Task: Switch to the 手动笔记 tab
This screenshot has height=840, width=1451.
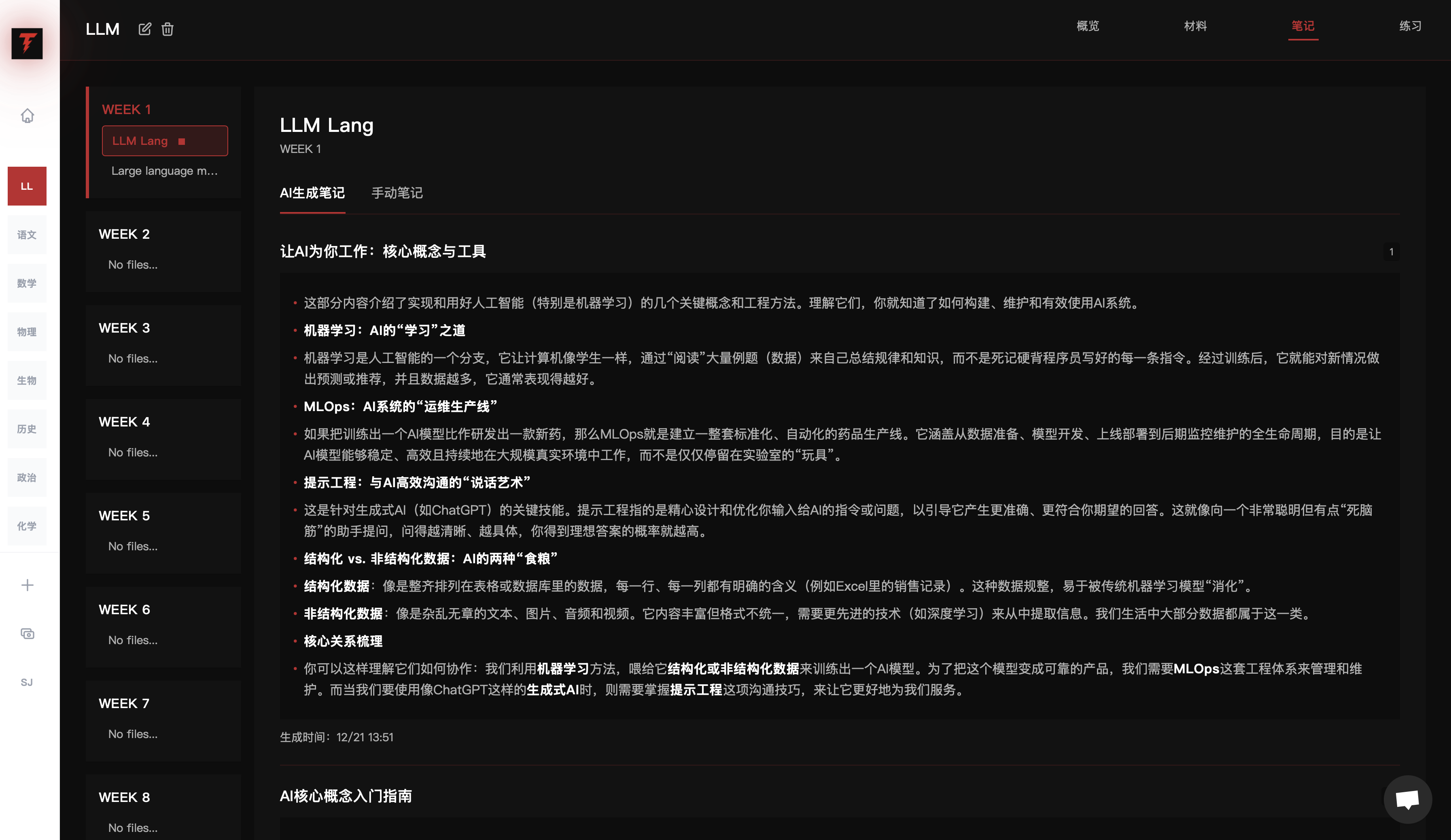Action: 397,193
